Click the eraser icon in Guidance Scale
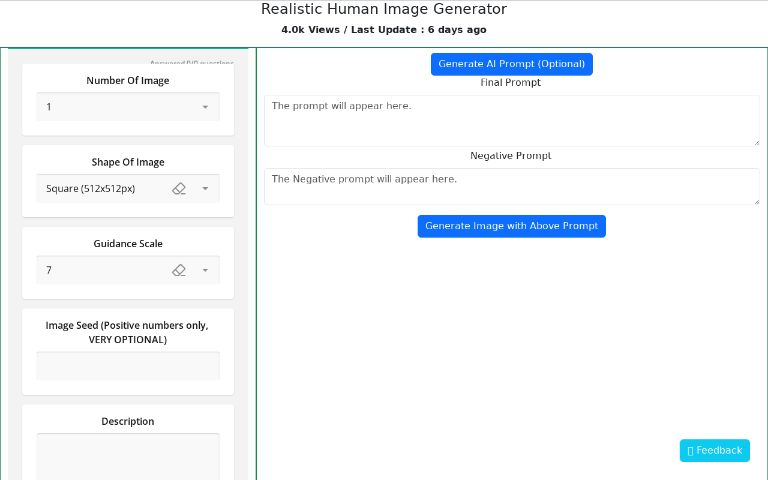Screen dimensions: 768x480 tap(179, 270)
